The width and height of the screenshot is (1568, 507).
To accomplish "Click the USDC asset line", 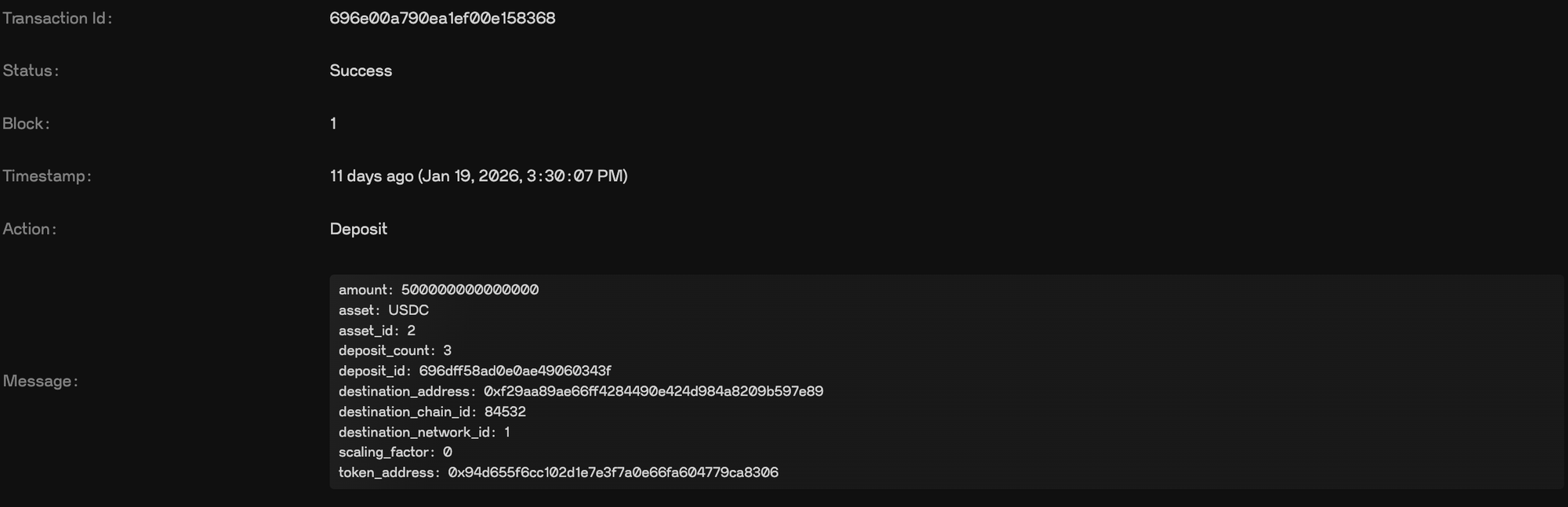I will 383,310.
